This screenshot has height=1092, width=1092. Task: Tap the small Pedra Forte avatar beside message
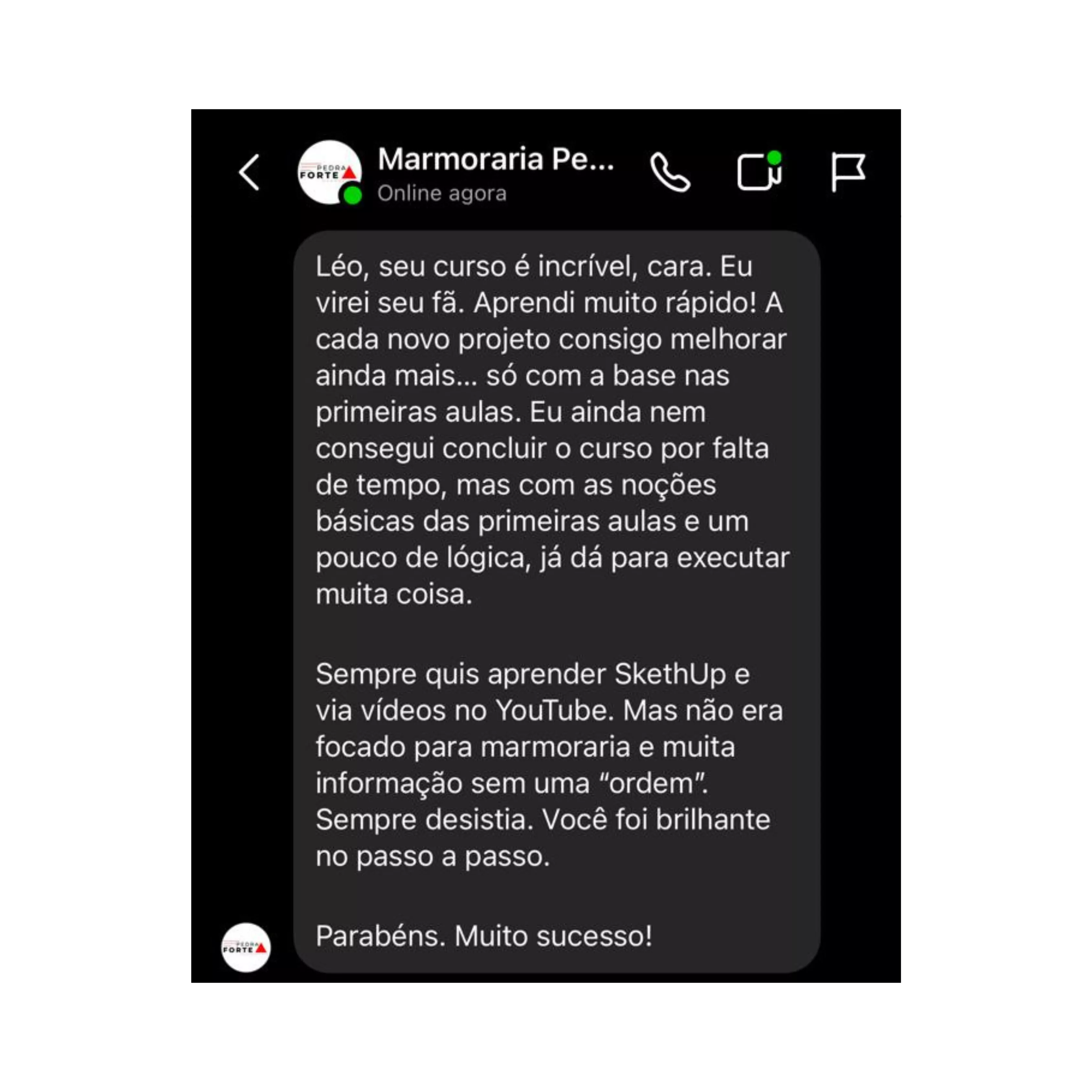point(246,948)
